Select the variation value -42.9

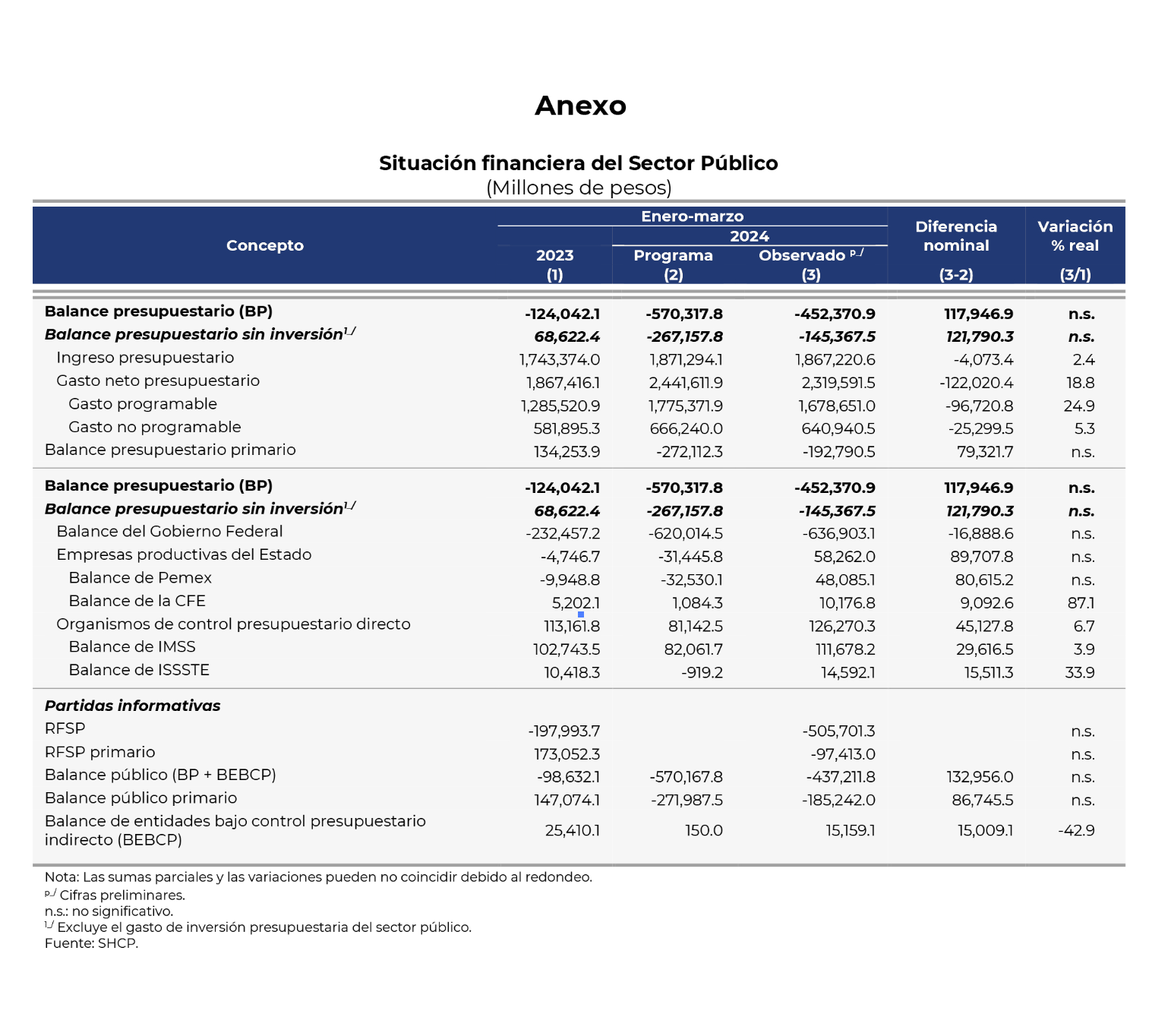click(x=1076, y=831)
